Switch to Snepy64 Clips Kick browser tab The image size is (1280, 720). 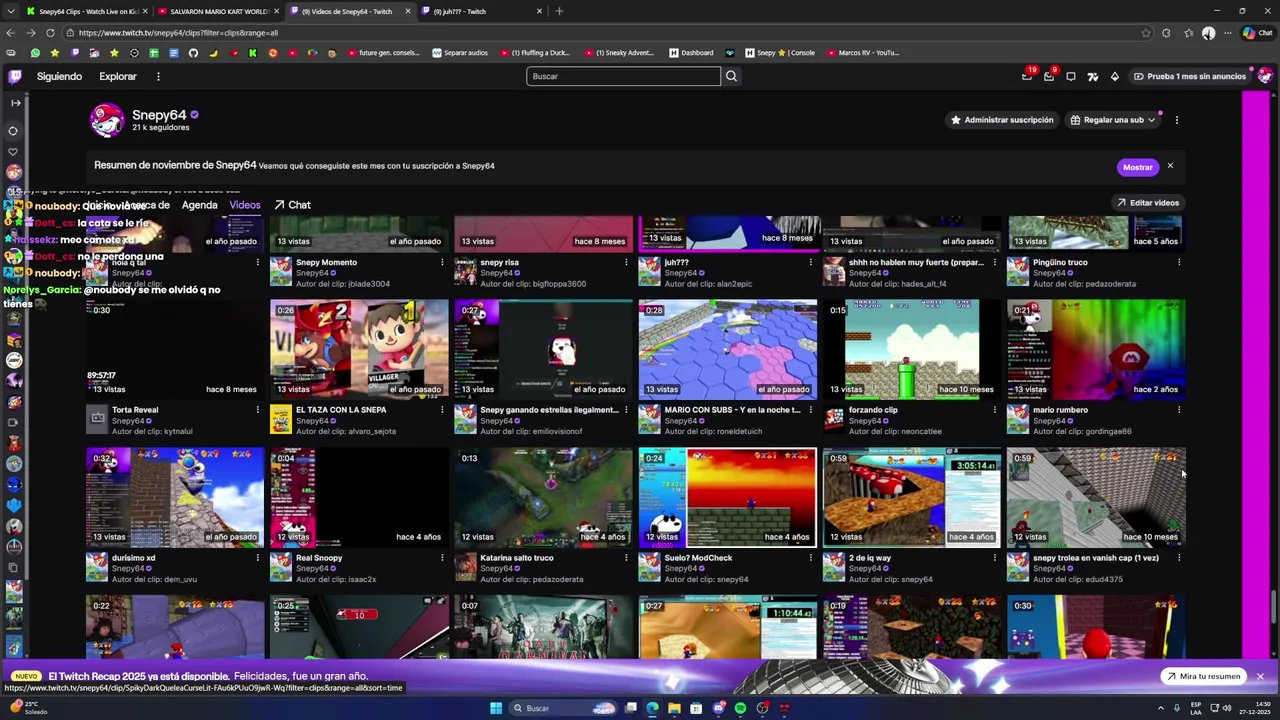(88, 11)
